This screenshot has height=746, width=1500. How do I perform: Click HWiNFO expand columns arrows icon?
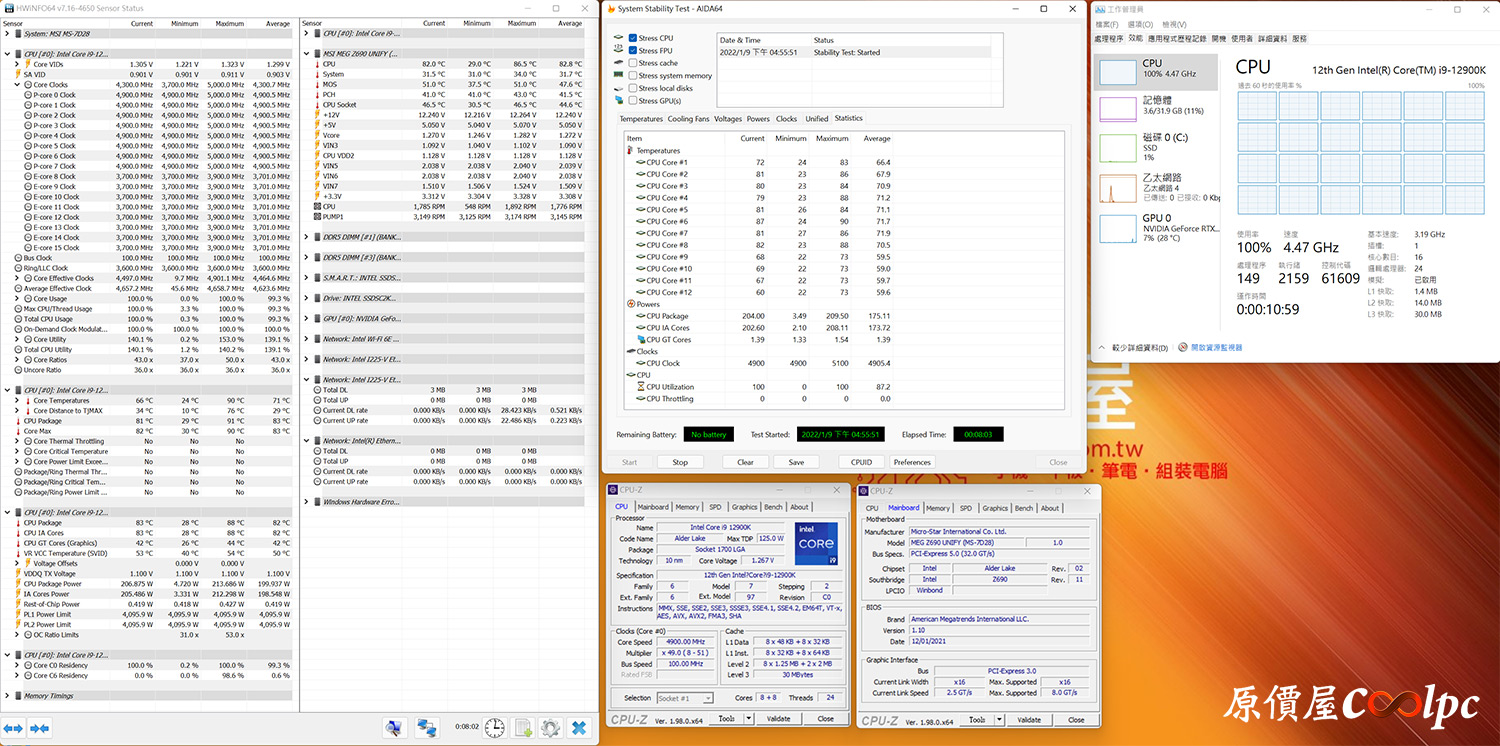13,728
